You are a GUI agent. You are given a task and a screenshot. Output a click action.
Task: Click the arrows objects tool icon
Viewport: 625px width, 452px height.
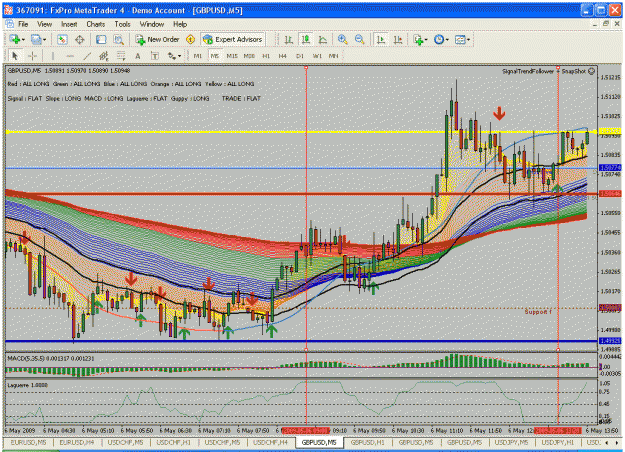click(172, 56)
